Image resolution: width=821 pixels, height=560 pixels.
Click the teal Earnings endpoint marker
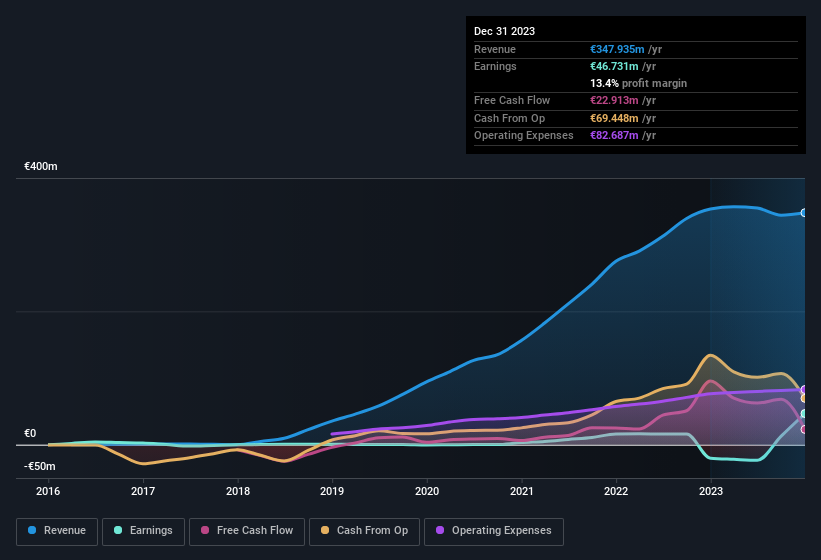click(804, 414)
